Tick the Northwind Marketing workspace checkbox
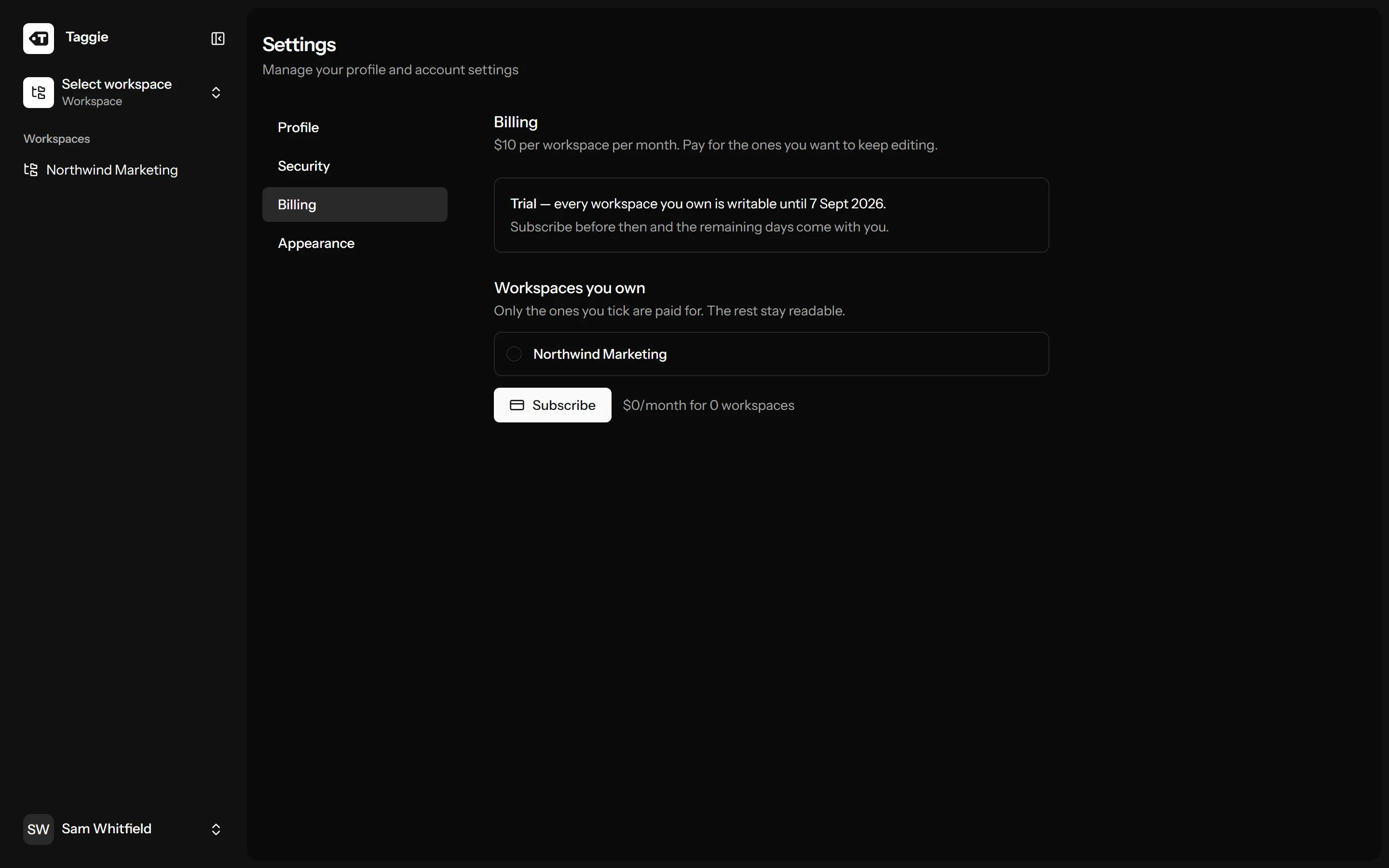The image size is (1389, 868). pos(514,354)
